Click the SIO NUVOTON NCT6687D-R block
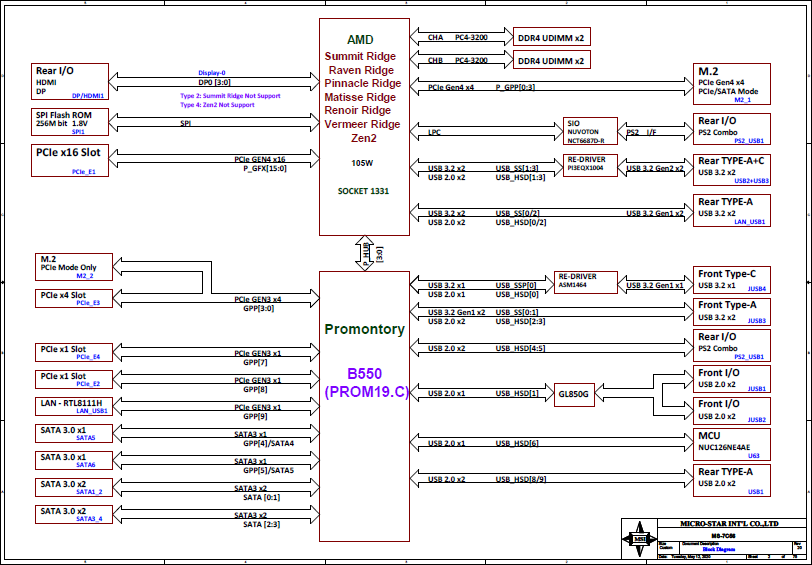Viewport: 812px width, 565px height. tap(590, 132)
